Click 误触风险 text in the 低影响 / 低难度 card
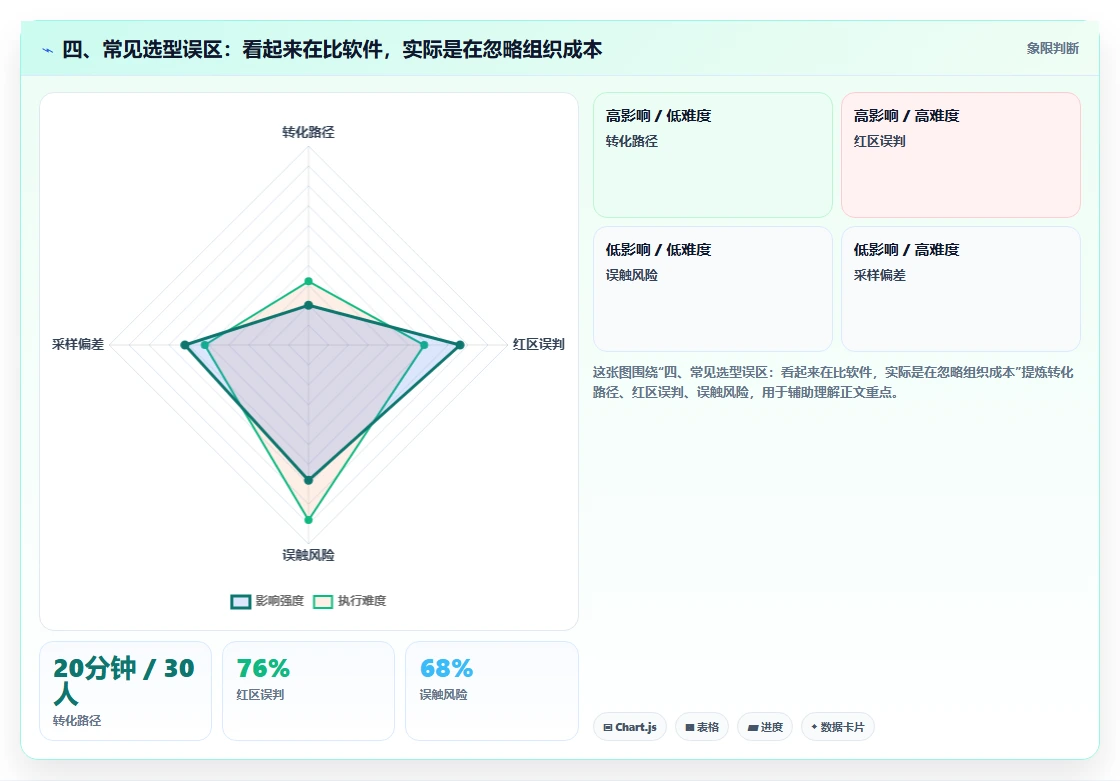Screen dimensions: 1120x781 631,275
